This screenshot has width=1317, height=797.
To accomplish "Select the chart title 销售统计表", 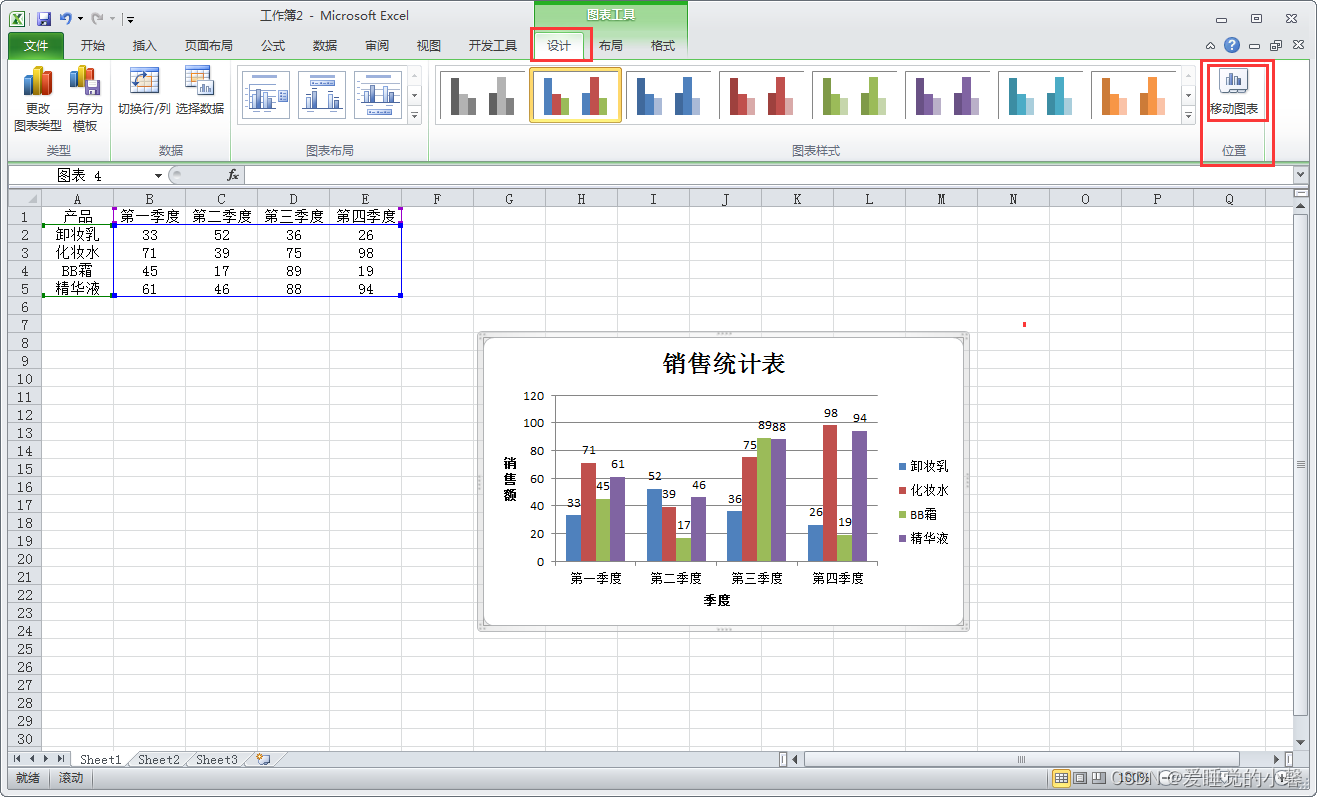I will [724, 363].
